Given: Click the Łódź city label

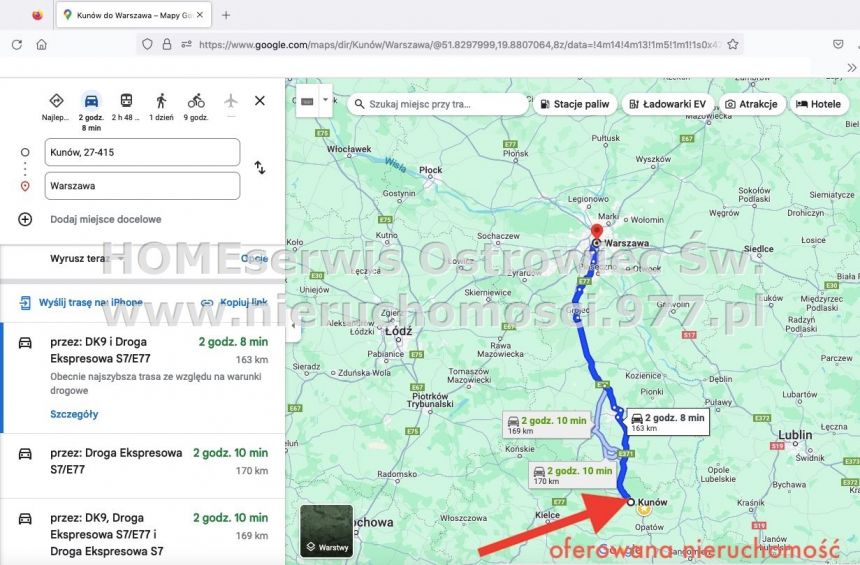Looking at the screenshot, I should coord(399,331).
